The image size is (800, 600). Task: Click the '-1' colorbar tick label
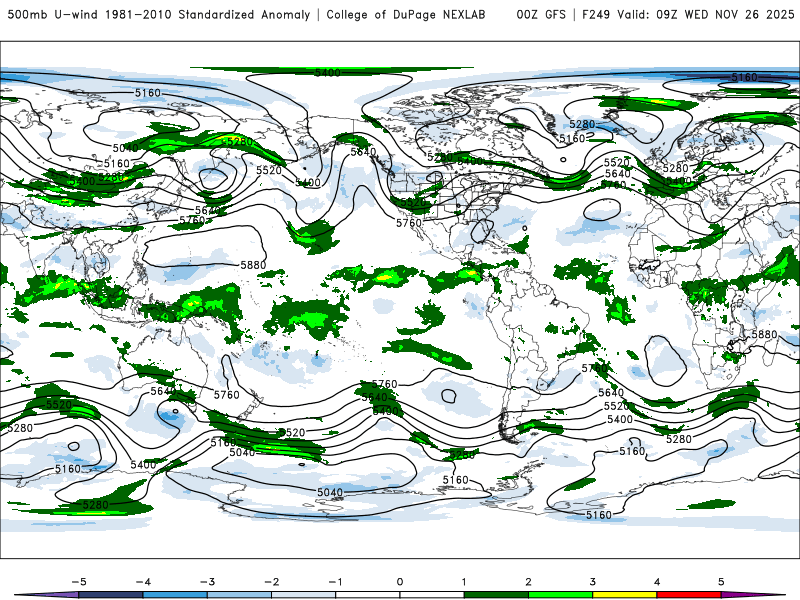coord(335,582)
